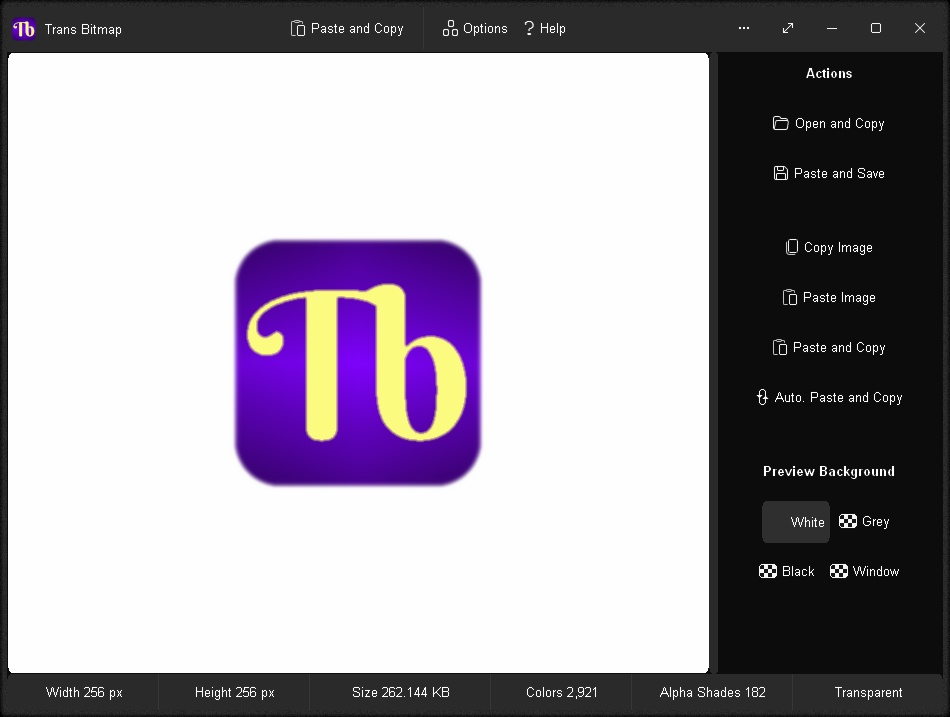Select the Grey preview background
The width and height of the screenshot is (950, 717).
click(x=864, y=521)
